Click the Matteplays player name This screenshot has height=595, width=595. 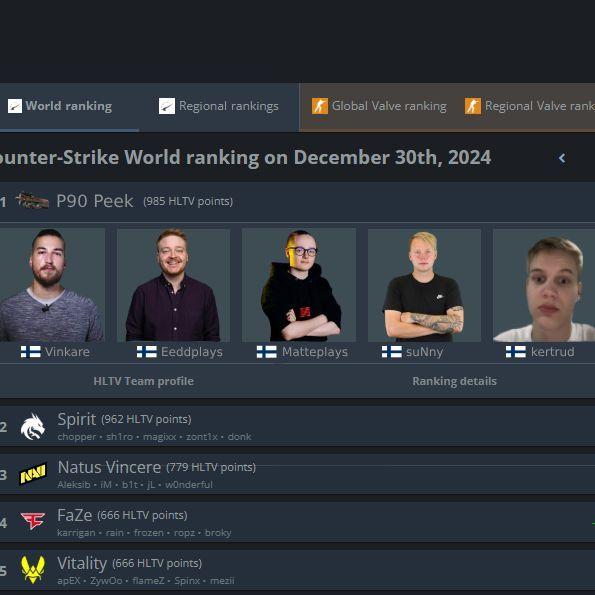[315, 352]
